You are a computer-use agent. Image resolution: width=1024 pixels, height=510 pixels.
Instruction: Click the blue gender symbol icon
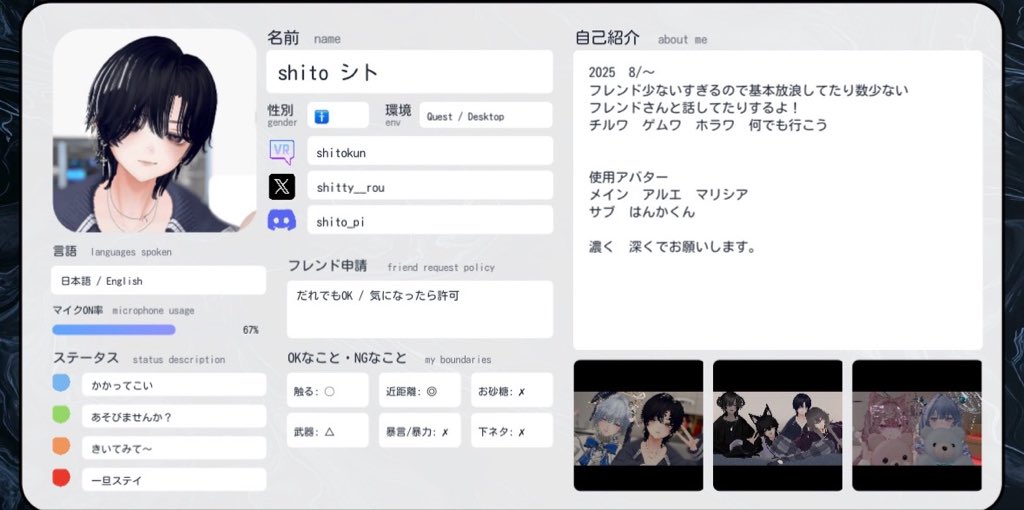[x=321, y=116]
